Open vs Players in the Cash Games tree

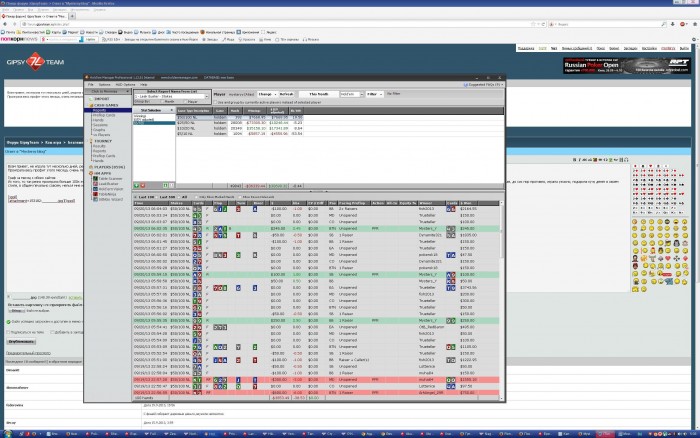[x=101, y=135]
